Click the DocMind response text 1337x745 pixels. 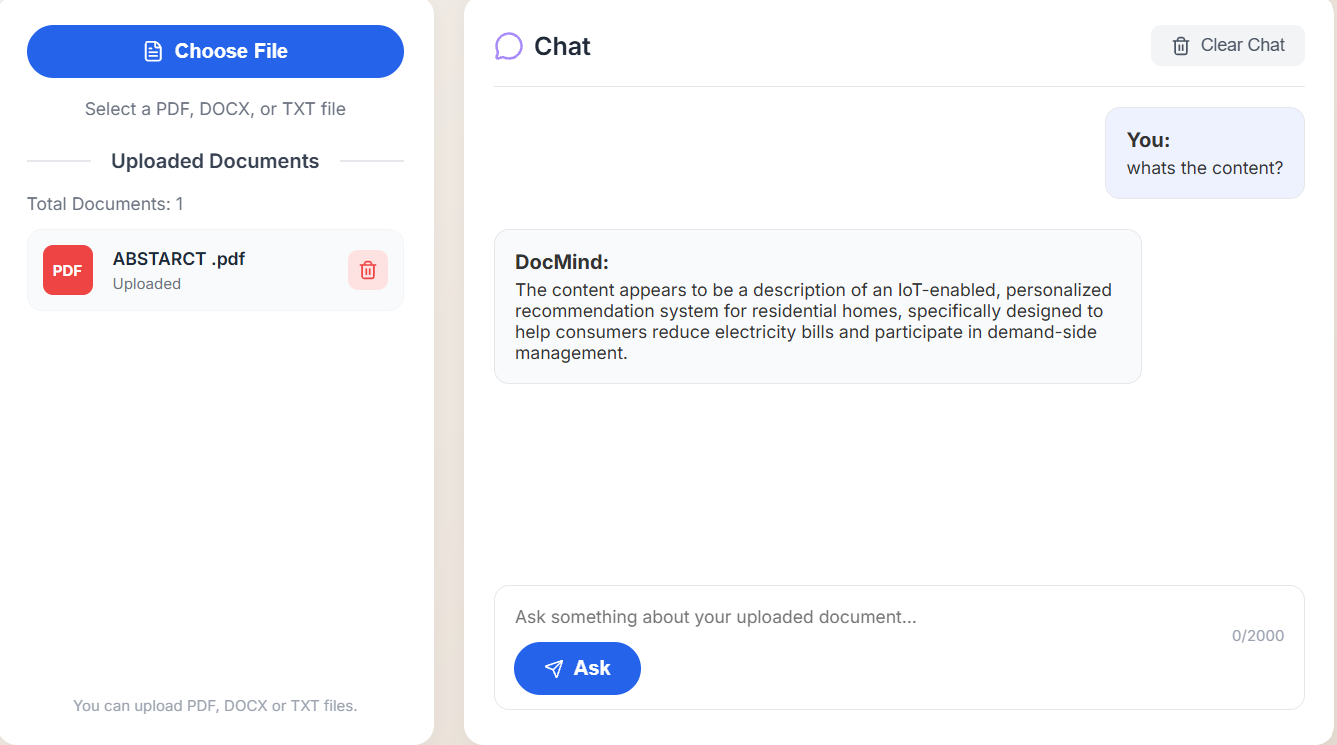click(x=814, y=321)
